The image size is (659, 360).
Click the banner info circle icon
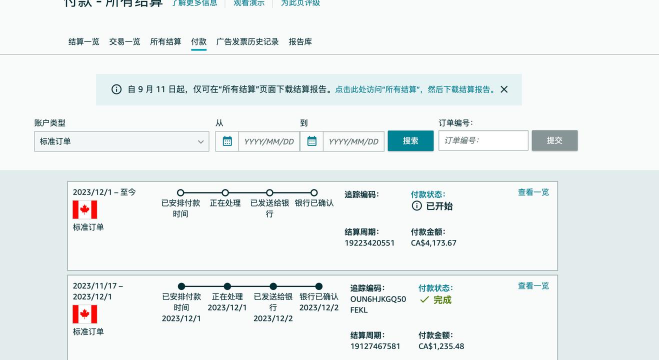click(x=116, y=89)
